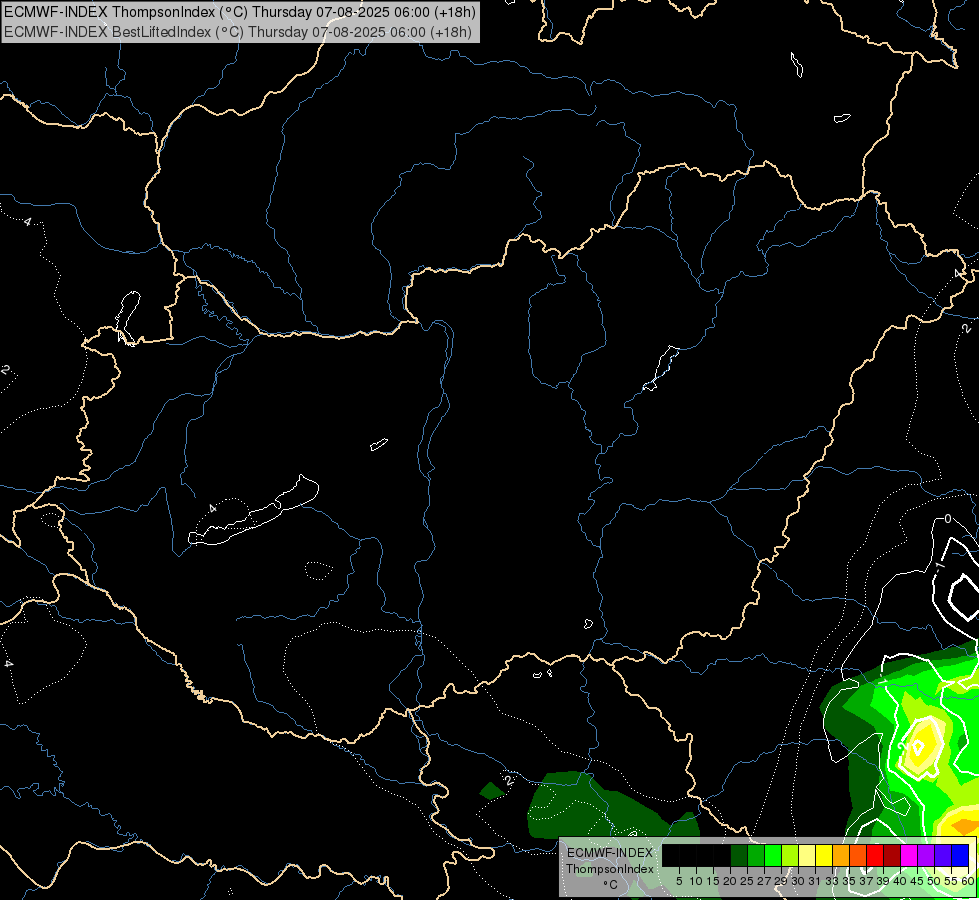Click legend value 15
Viewport: 979px width, 900px height.
714,881
